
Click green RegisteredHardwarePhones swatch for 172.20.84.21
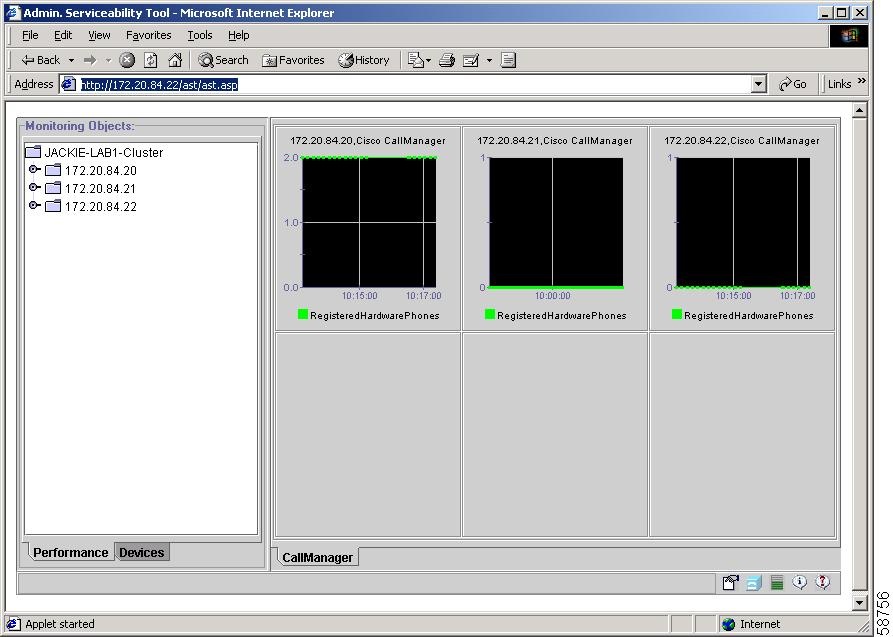[490, 314]
